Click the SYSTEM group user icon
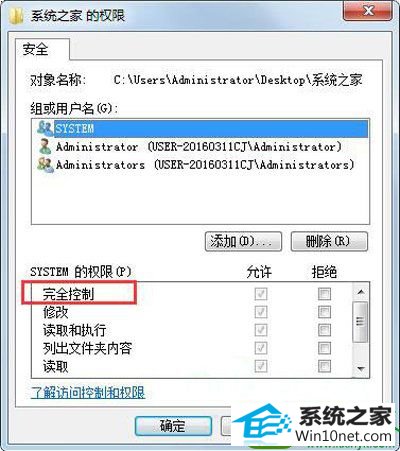This screenshot has width=400, height=451. pos(45,128)
